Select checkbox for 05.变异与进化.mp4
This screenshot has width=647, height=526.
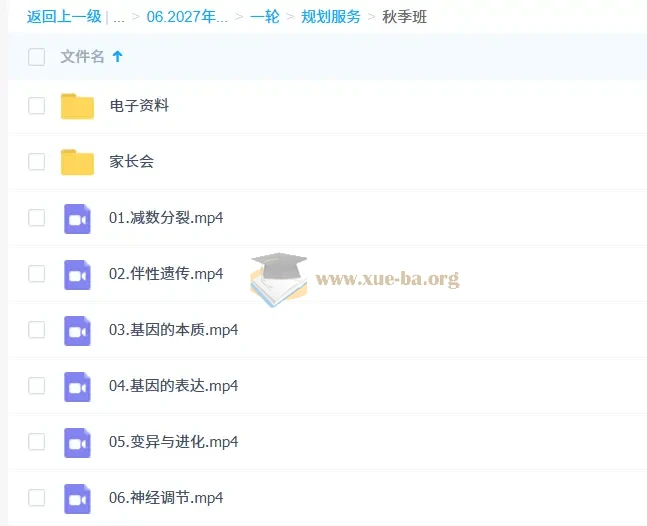(36, 441)
